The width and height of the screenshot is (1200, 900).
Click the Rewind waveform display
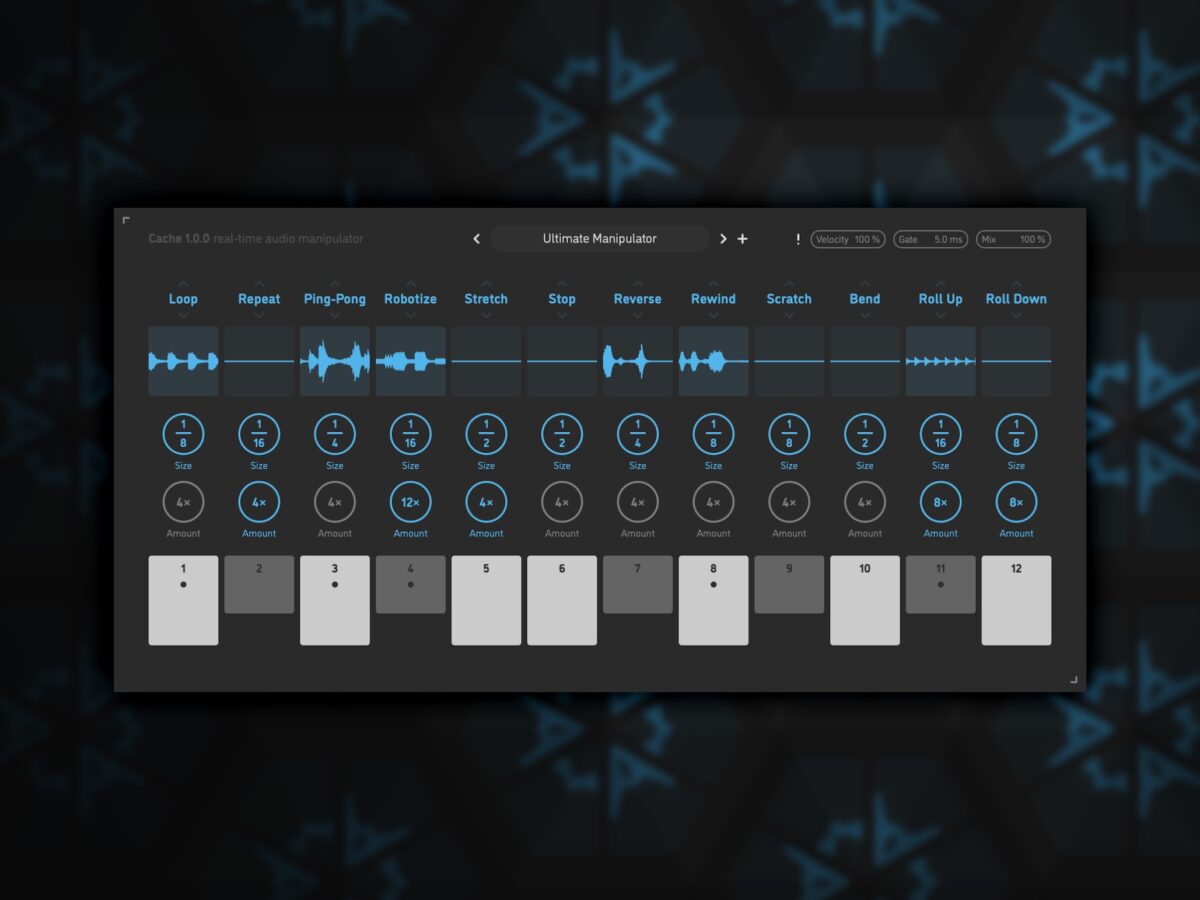[713, 361]
